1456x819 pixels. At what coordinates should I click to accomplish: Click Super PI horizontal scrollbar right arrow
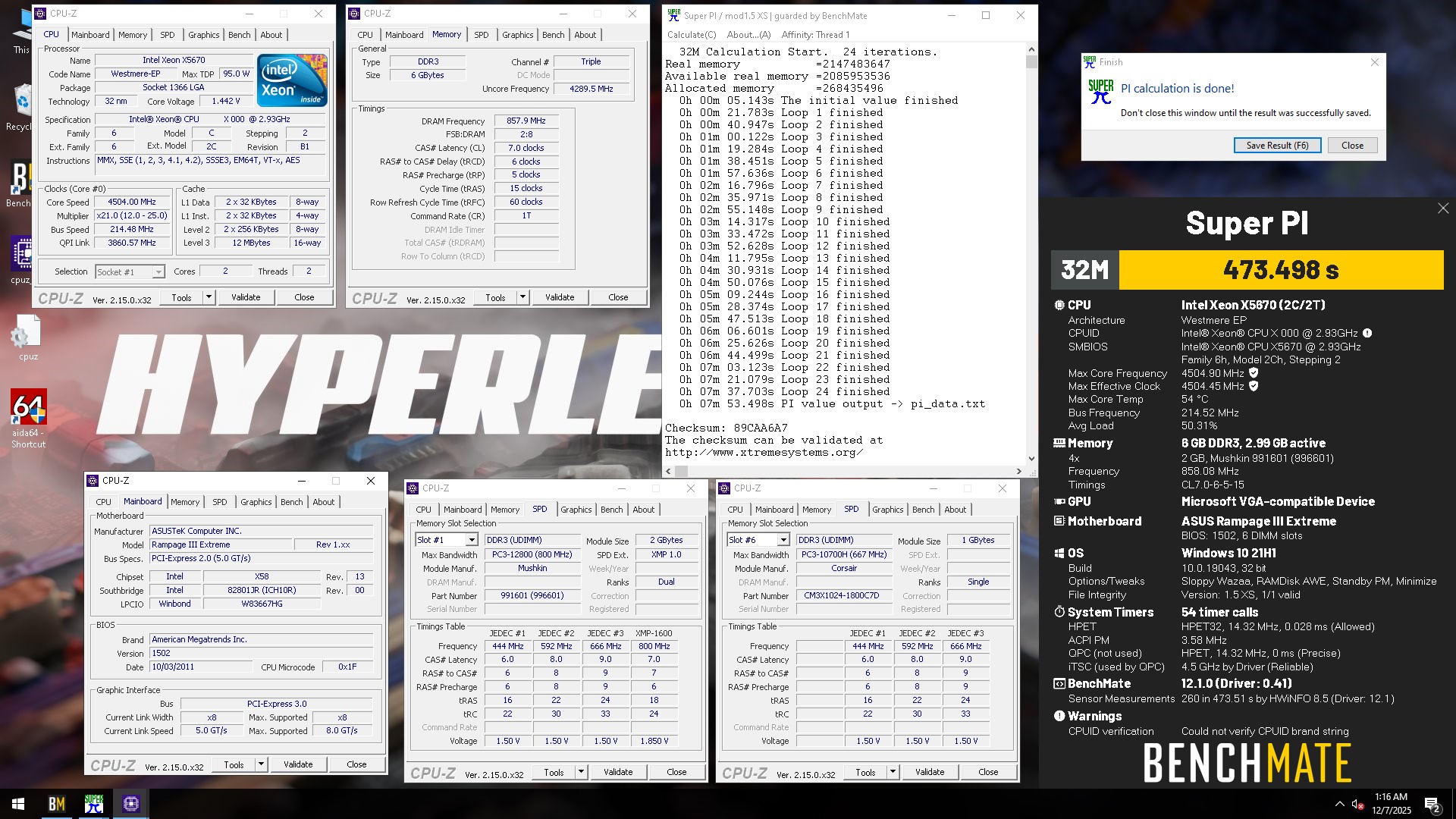[x=1019, y=471]
